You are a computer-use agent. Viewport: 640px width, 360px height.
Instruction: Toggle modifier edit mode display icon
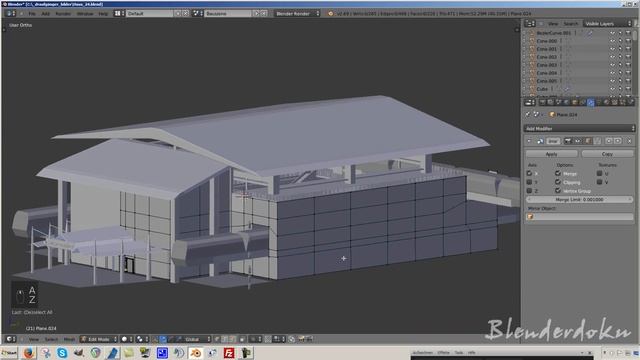[587, 141]
